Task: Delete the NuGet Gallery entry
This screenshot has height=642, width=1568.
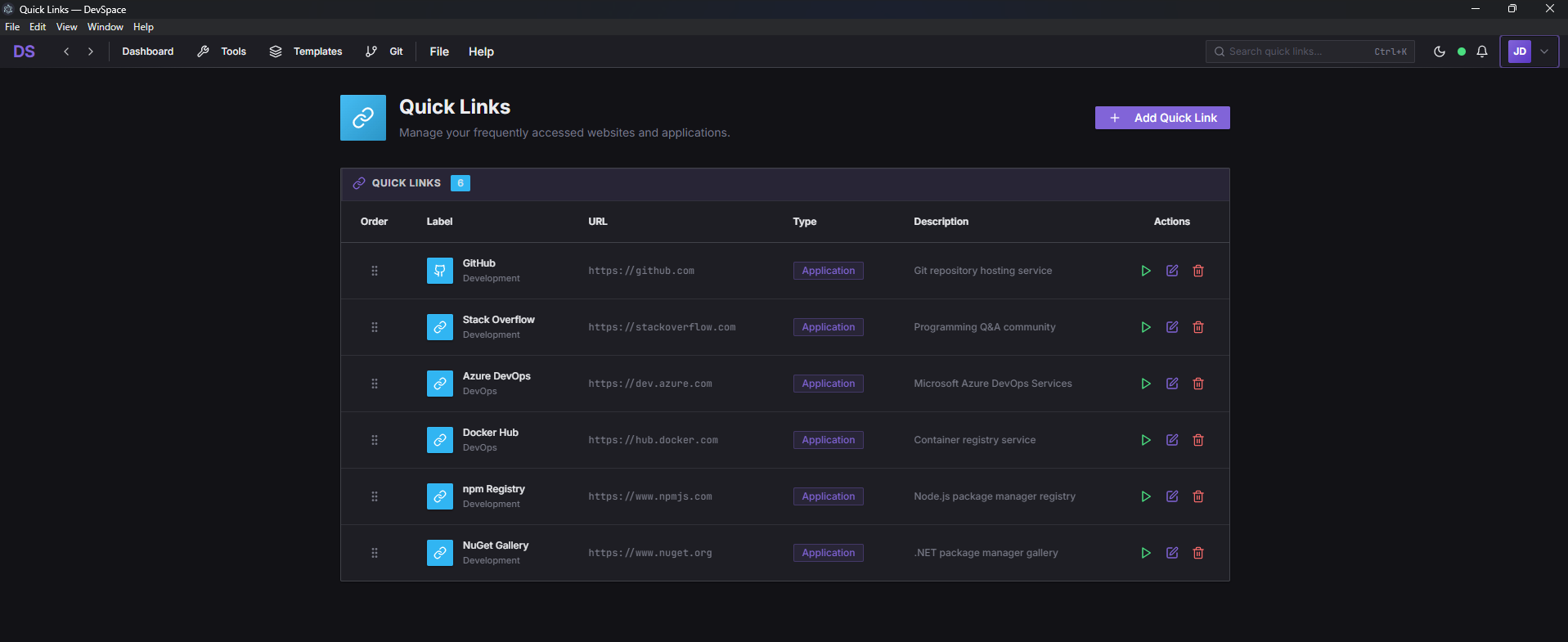Action: tap(1198, 553)
